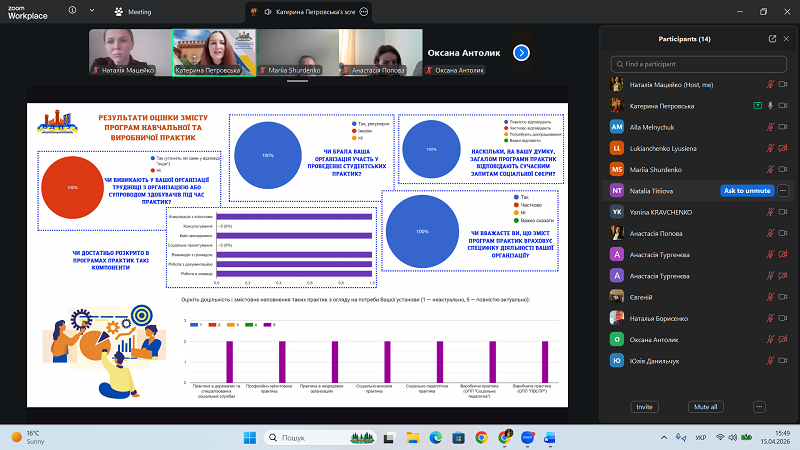Viewport: 800px width, 450px height.
Task: Click the Ask to unmute button
Action: tap(746, 190)
